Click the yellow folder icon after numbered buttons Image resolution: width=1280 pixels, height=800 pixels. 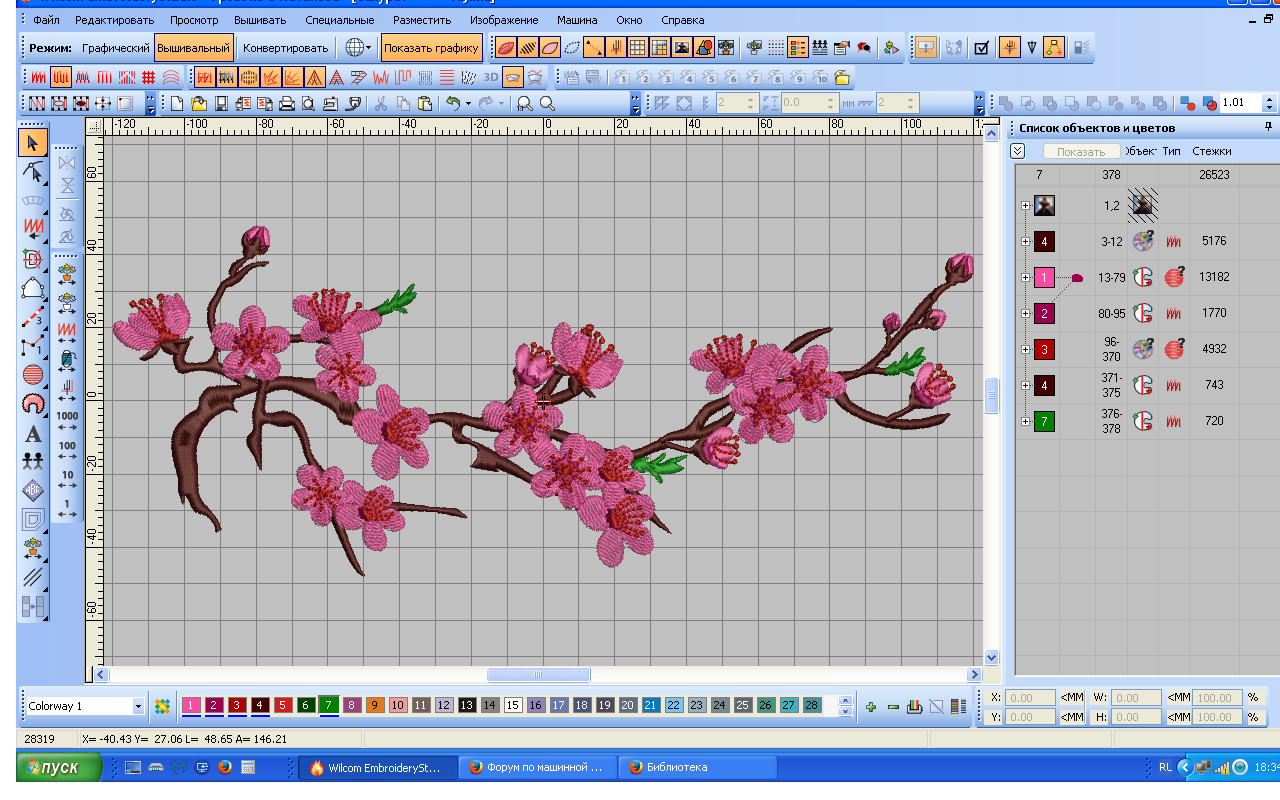(842, 77)
